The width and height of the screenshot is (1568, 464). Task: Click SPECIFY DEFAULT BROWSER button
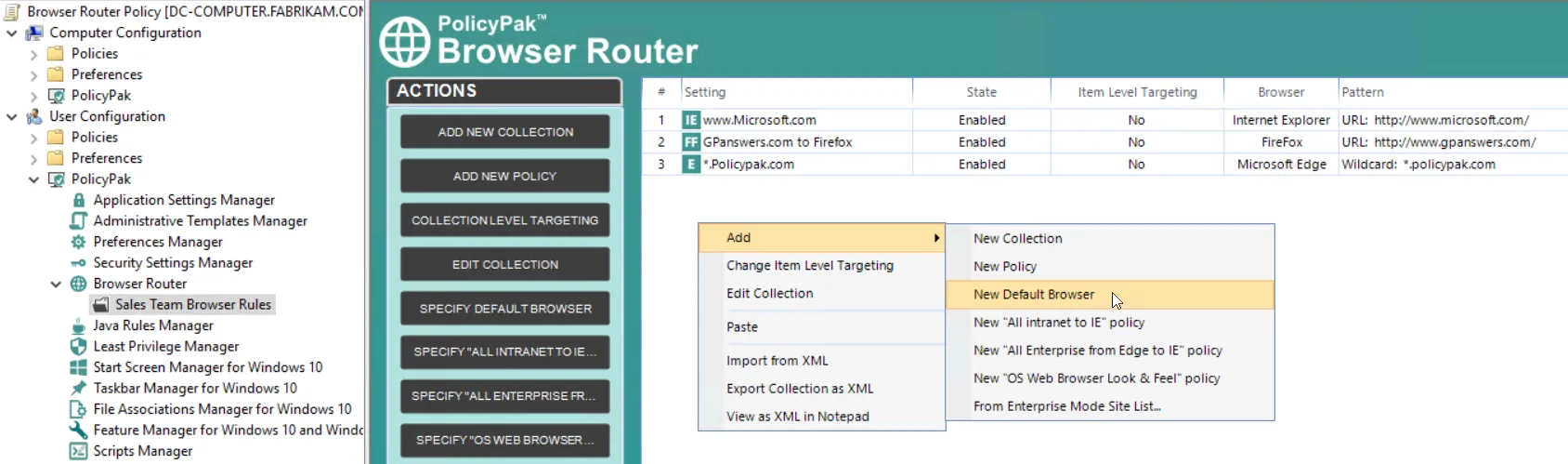505,309
